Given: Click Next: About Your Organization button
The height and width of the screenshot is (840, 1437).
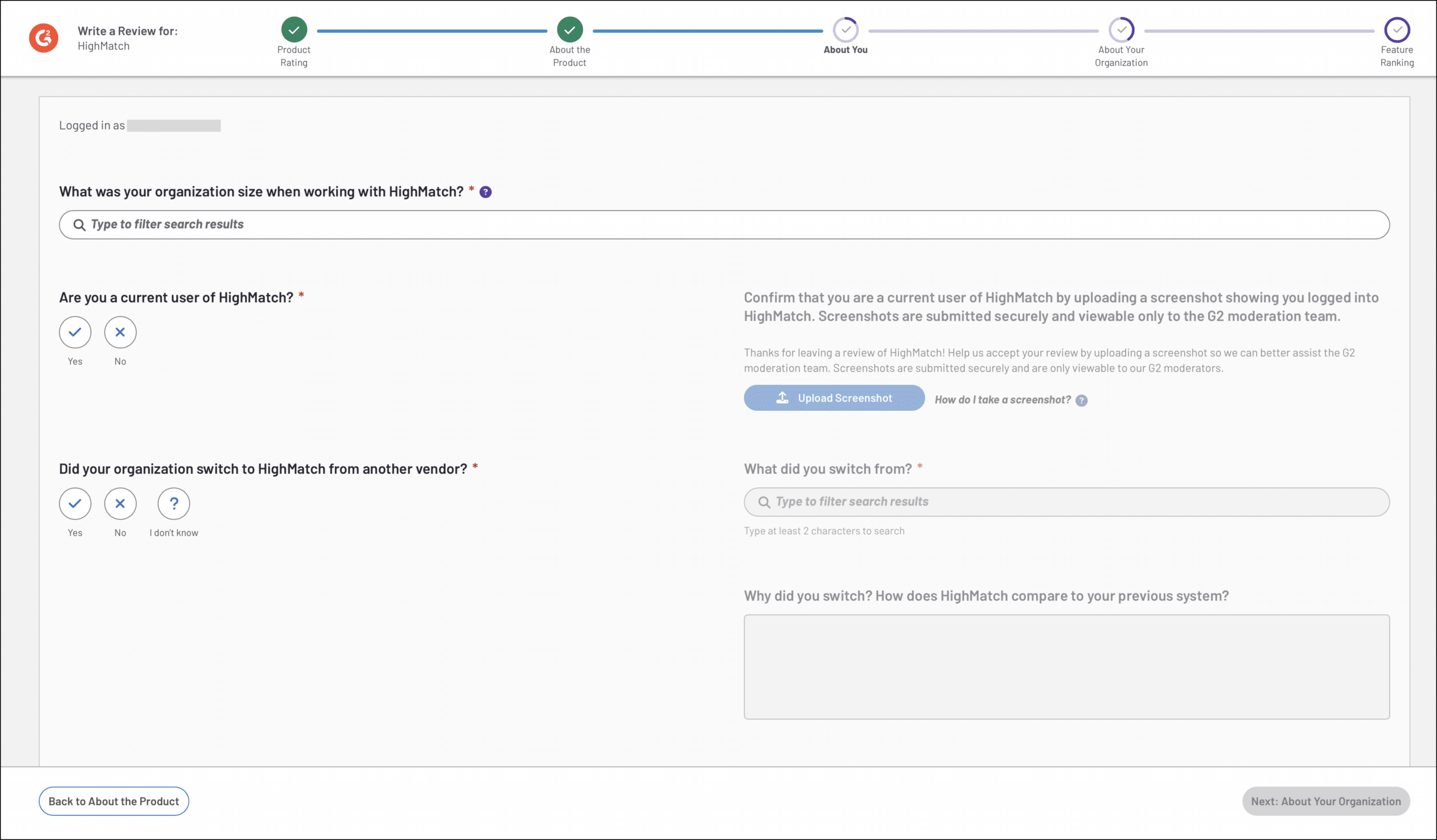Looking at the screenshot, I should [1325, 801].
